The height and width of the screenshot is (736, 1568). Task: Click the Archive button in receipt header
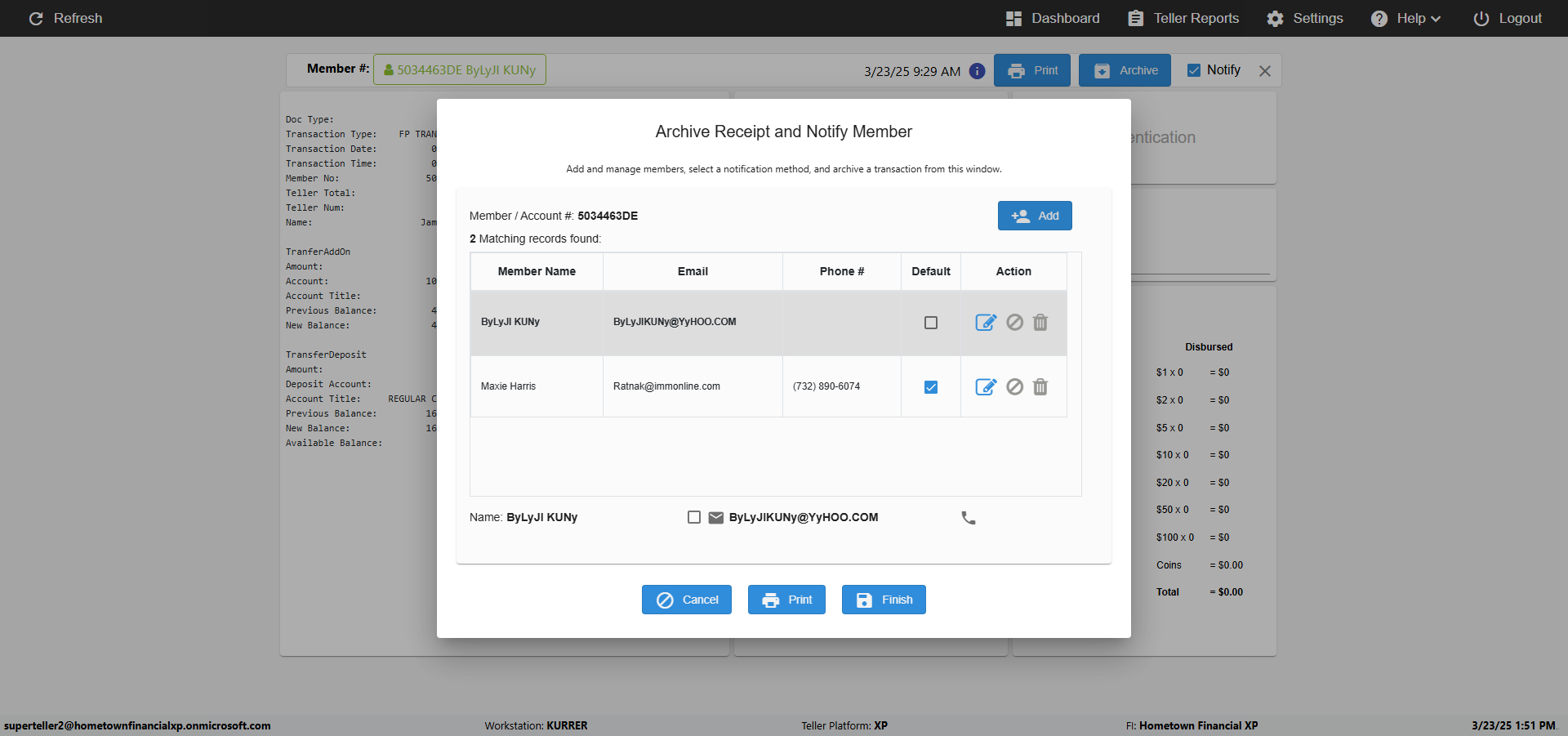click(1125, 70)
